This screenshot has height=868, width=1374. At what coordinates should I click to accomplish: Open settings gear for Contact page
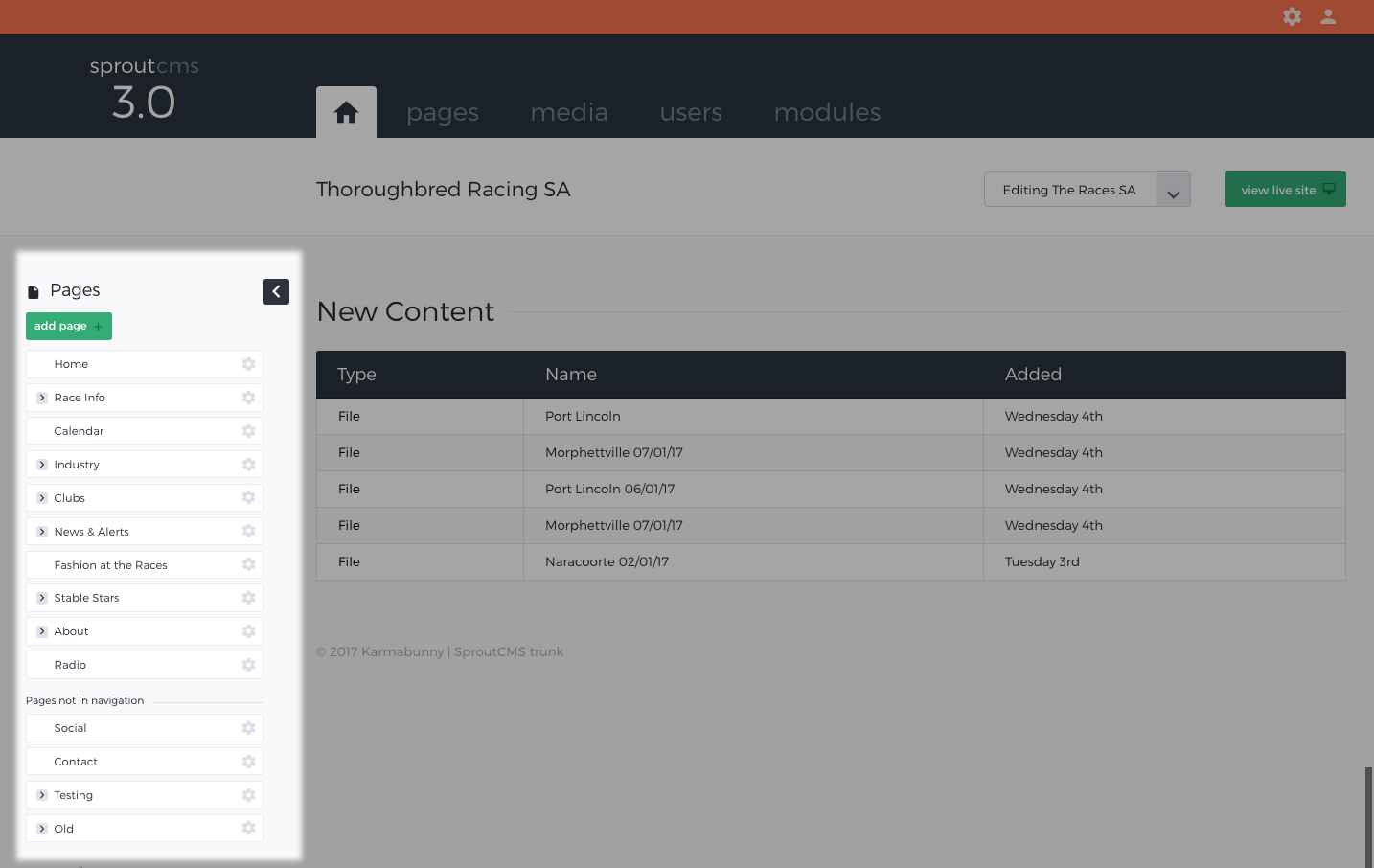[248, 762]
